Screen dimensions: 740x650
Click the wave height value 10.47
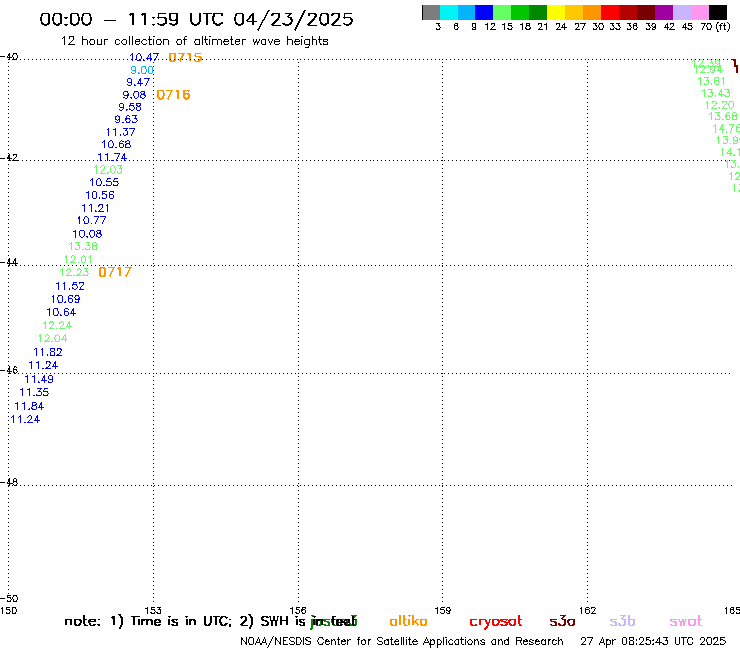point(144,57)
